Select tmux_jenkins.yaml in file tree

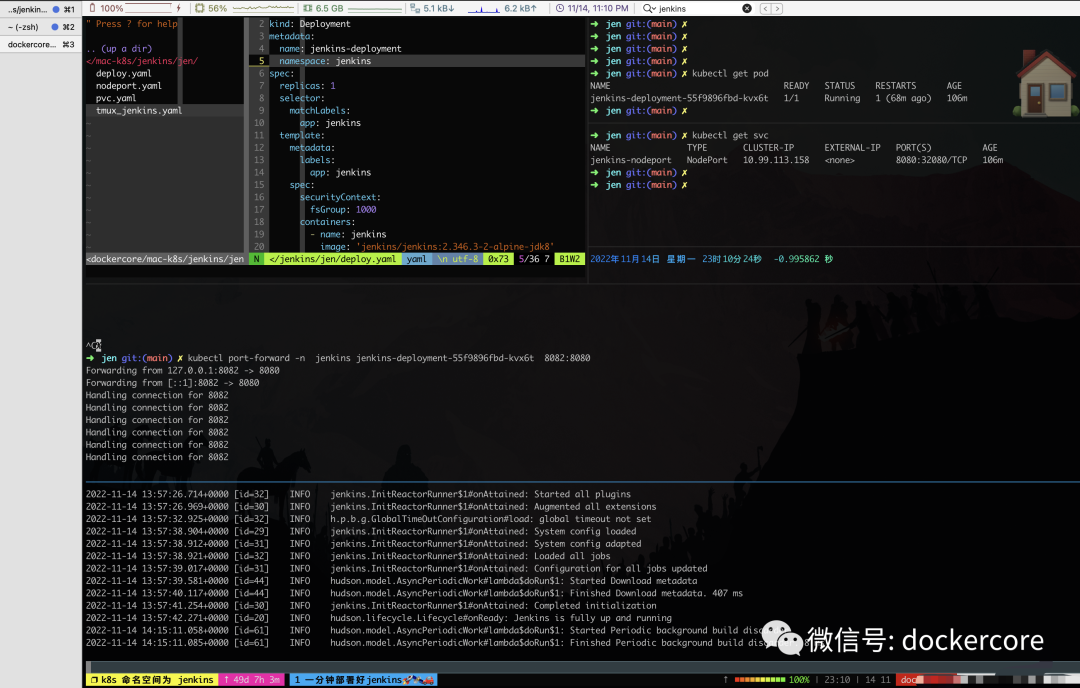pos(139,110)
